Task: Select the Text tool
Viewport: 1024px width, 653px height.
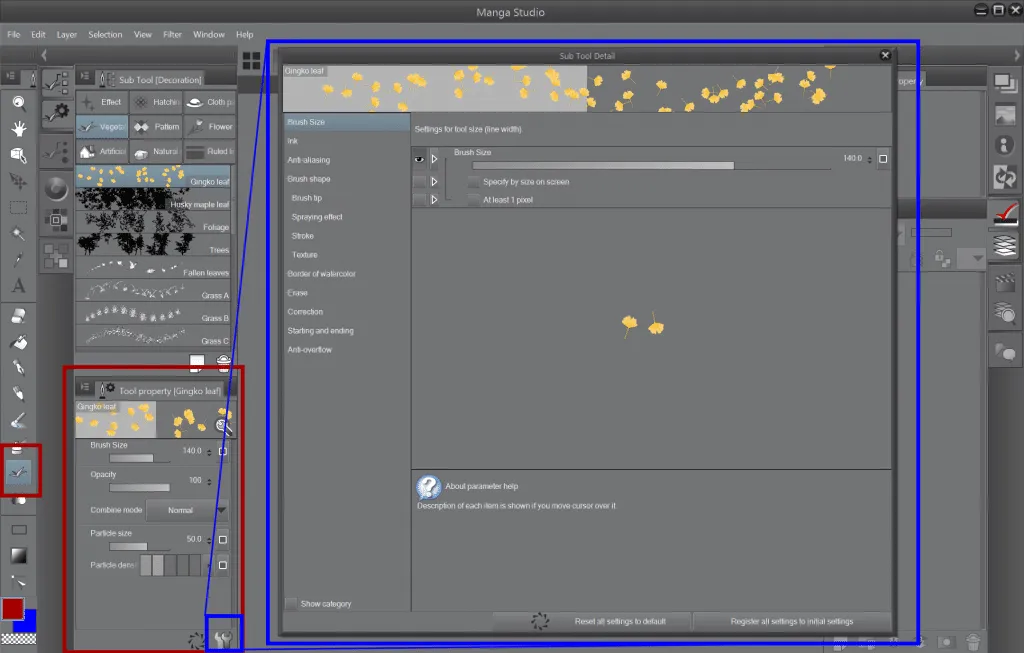Action: (x=18, y=287)
